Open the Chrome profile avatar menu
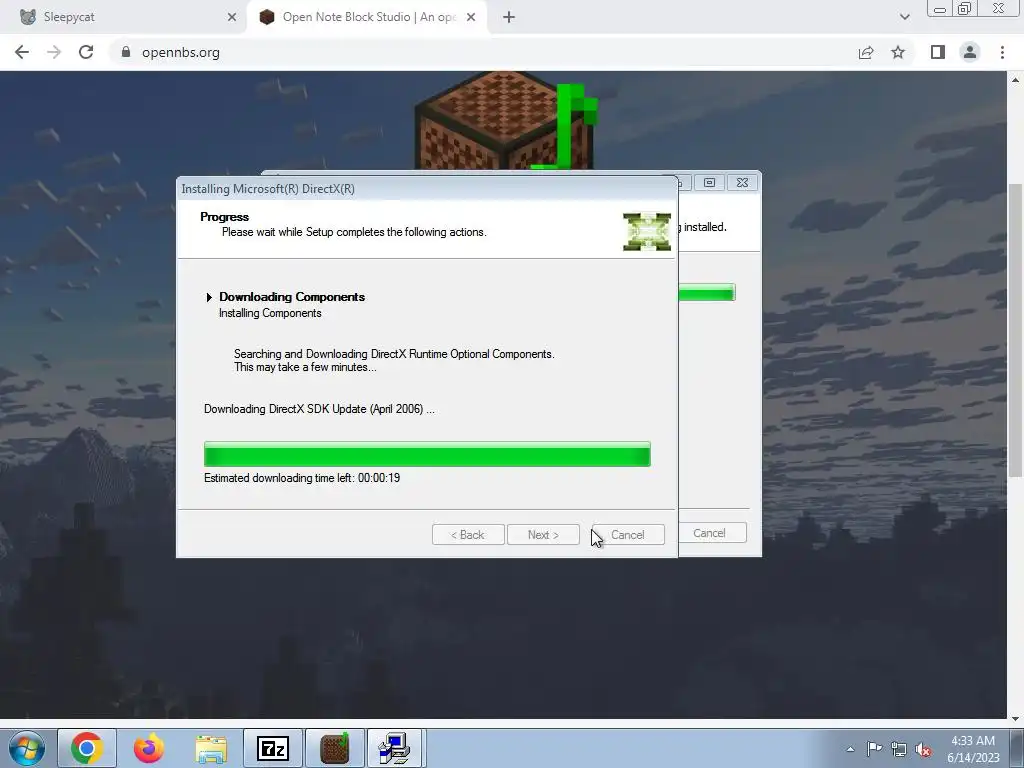 click(x=970, y=52)
